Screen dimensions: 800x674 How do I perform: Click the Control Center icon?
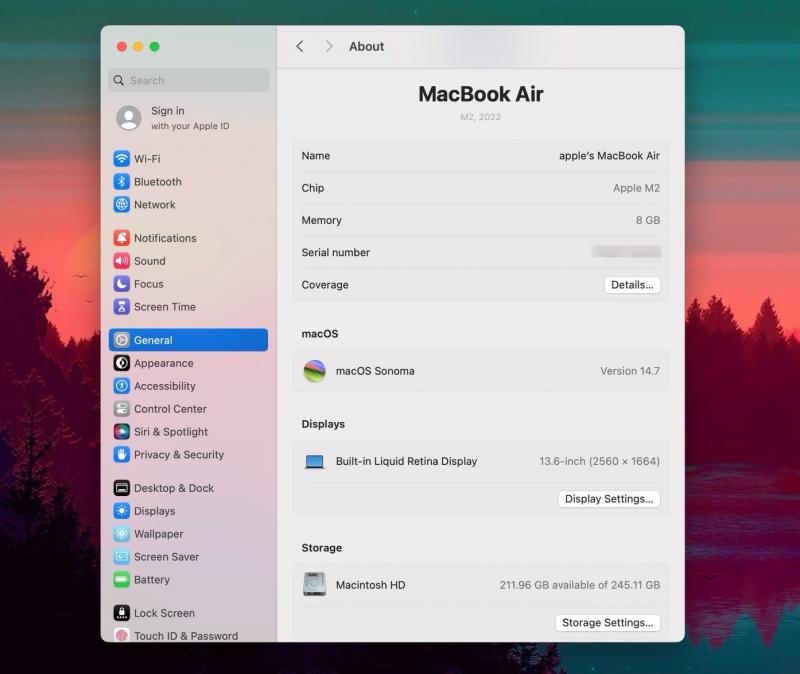tap(121, 409)
